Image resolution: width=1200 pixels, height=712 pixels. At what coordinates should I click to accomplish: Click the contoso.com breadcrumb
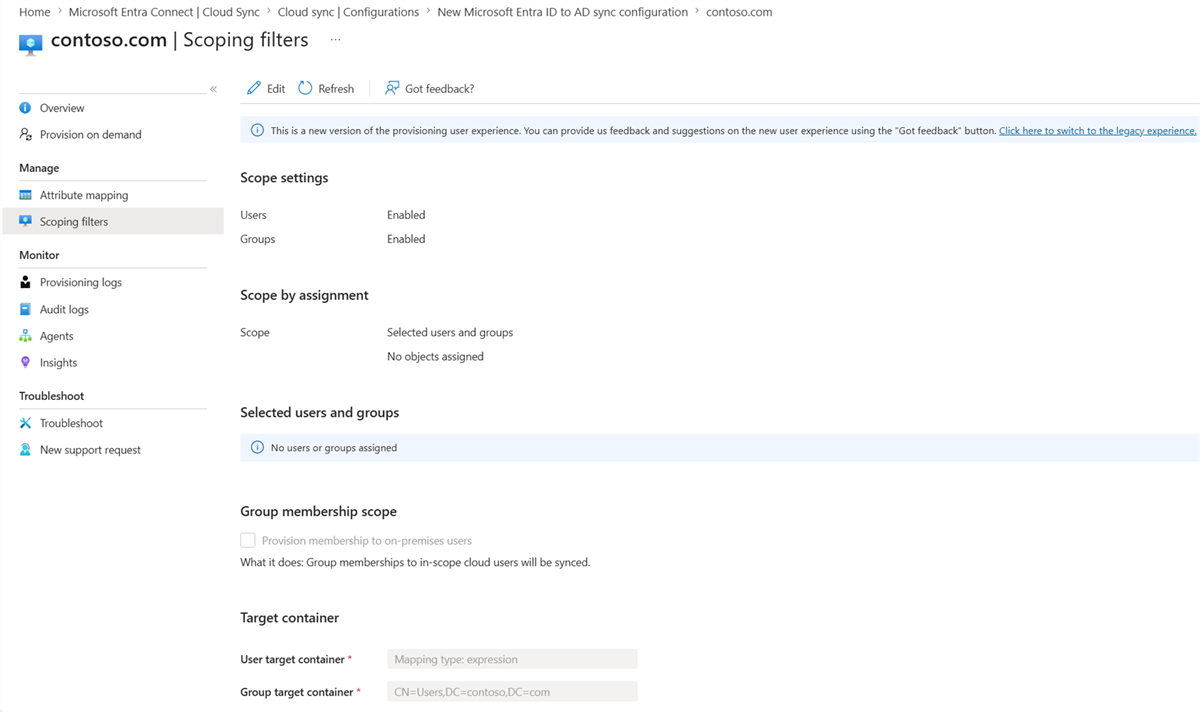[x=739, y=12]
